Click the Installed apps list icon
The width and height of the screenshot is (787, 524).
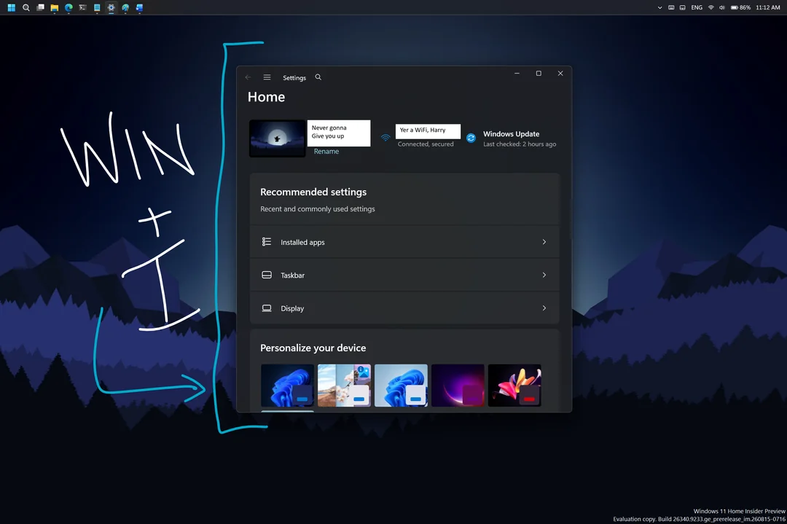point(267,242)
